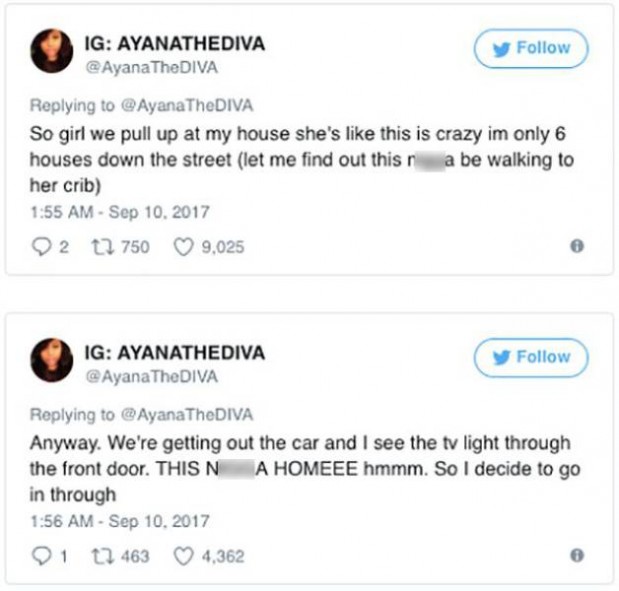Screen dimensions: 619x591
Task: Open the info icon on the second tweet
Action: [577, 555]
